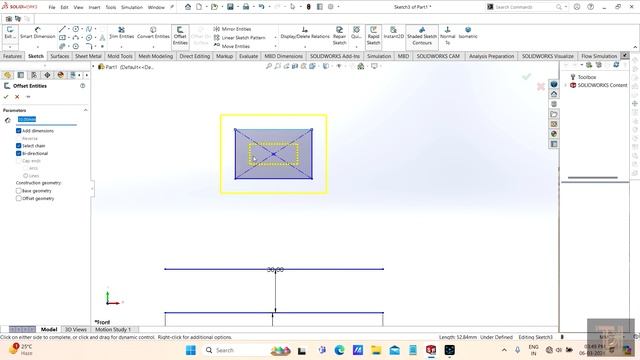Click the Smart Dimension tool
This screenshot has width=640, height=360.
[x=37, y=33]
